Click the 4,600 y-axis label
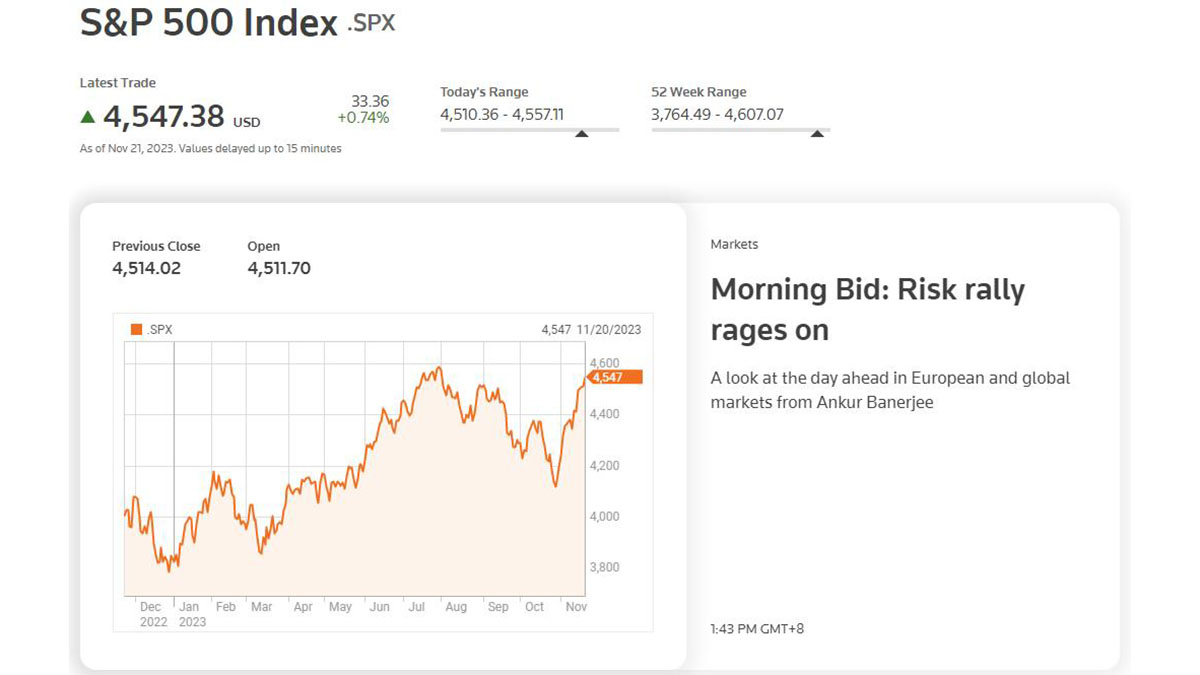This screenshot has width=1200, height=675. pyautogui.click(x=605, y=363)
